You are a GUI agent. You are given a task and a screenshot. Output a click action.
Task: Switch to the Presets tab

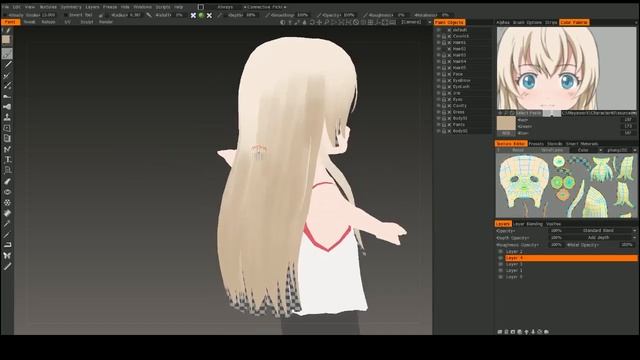(x=536, y=144)
